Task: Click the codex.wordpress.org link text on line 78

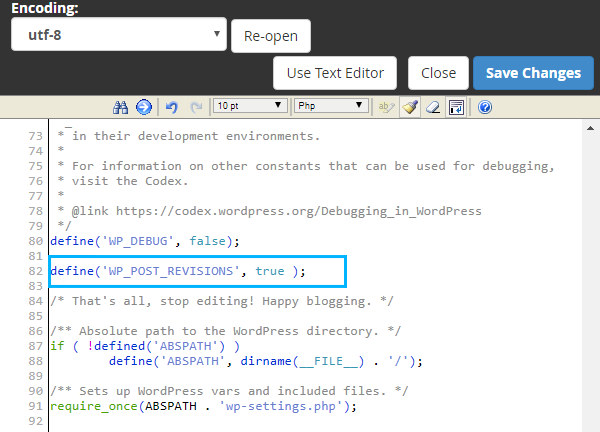Action: (x=298, y=211)
